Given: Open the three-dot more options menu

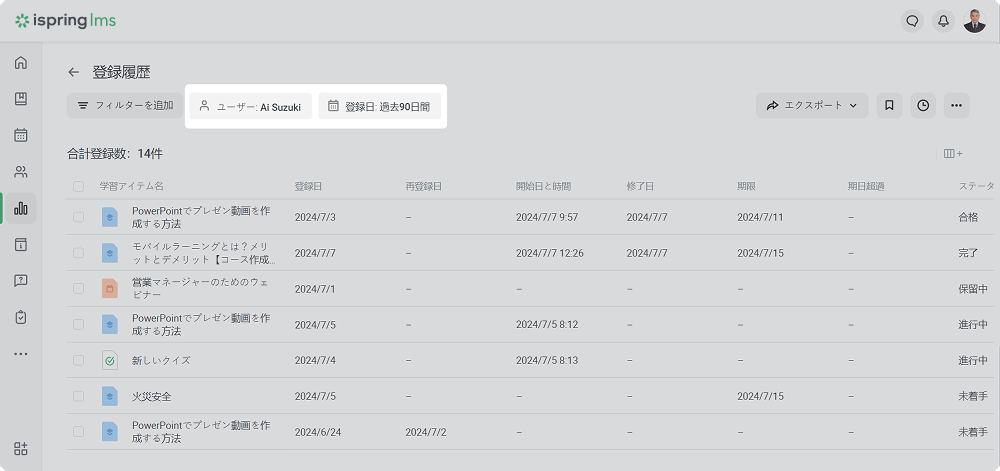Looking at the screenshot, I should click(x=956, y=105).
